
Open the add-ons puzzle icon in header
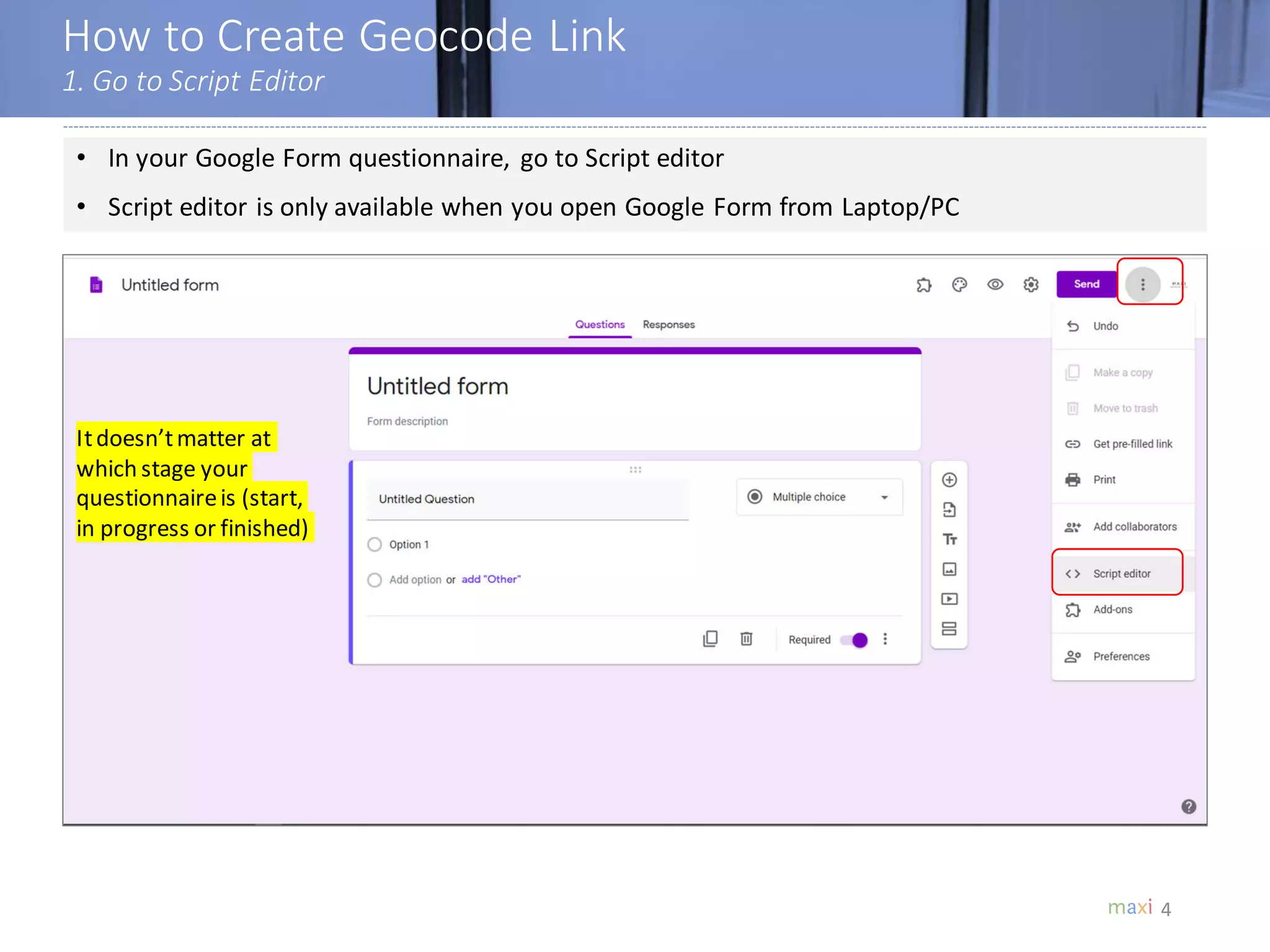pos(924,284)
